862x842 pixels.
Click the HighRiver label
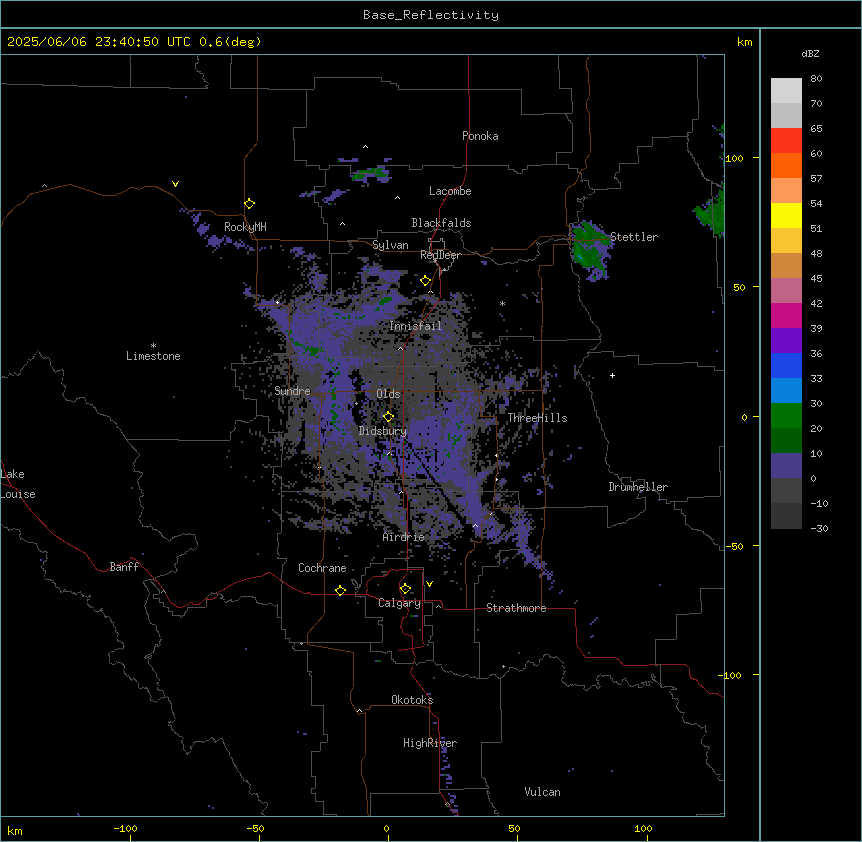click(430, 743)
